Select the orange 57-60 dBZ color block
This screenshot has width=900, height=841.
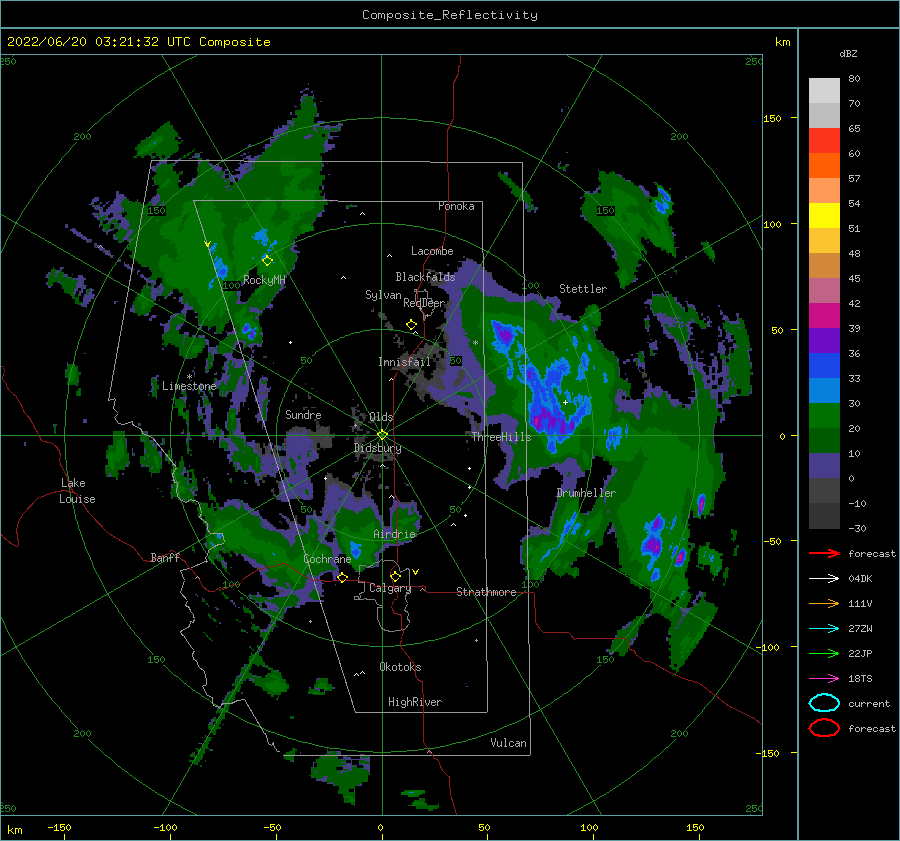[824, 165]
